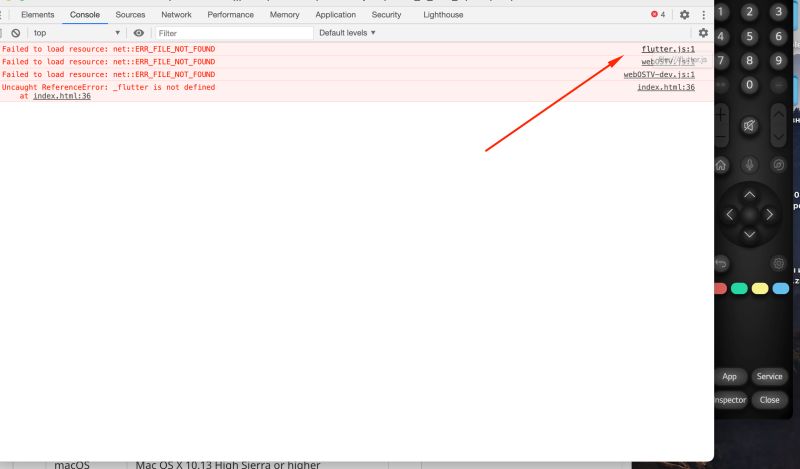
Task: Tap the green color key on the remote
Action: (739, 289)
